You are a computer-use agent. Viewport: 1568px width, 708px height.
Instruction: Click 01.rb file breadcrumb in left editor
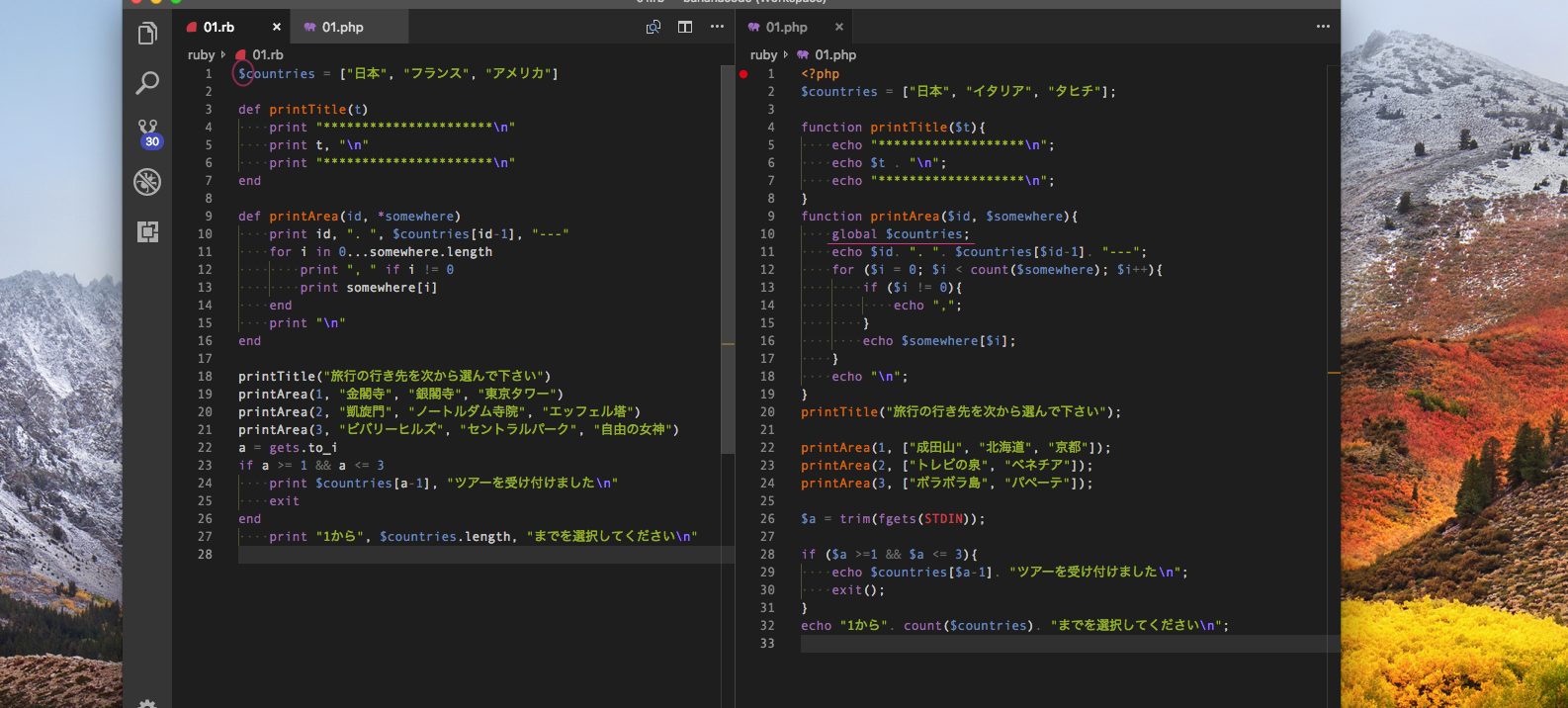(267, 55)
